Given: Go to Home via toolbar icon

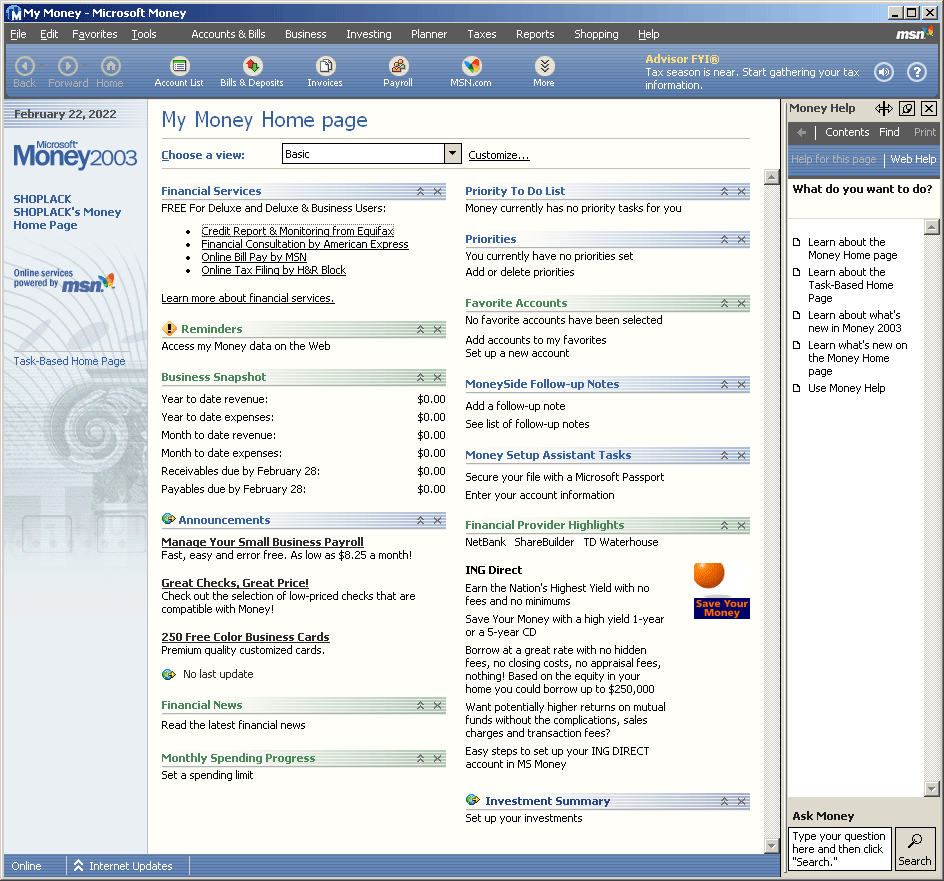Looking at the screenshot, I should coord(110,72).
